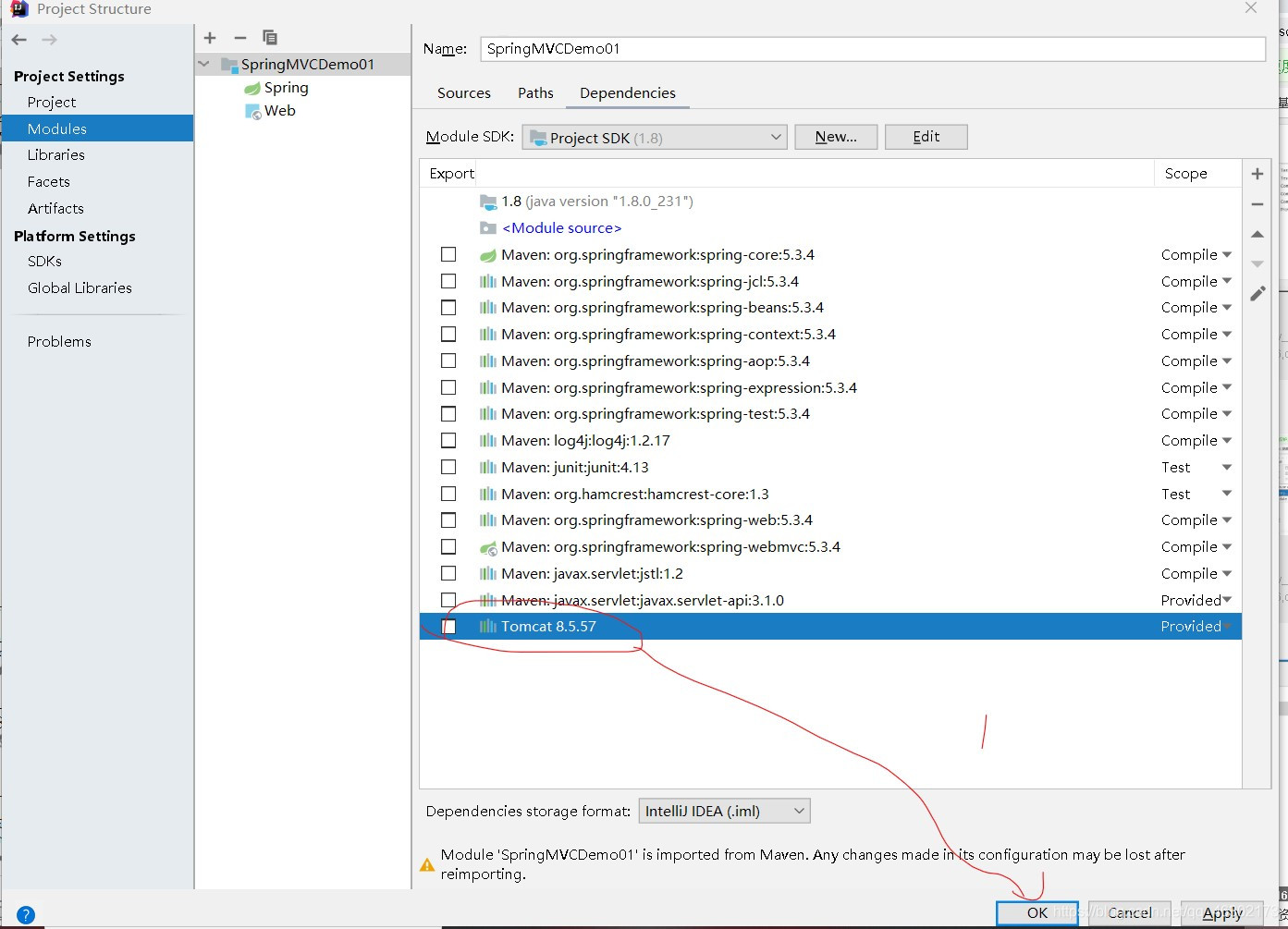This screenshot has height=929, width=1288.
Task: Switch to the Paths tab
Action: pyautogui.click(x=535, y=93)
